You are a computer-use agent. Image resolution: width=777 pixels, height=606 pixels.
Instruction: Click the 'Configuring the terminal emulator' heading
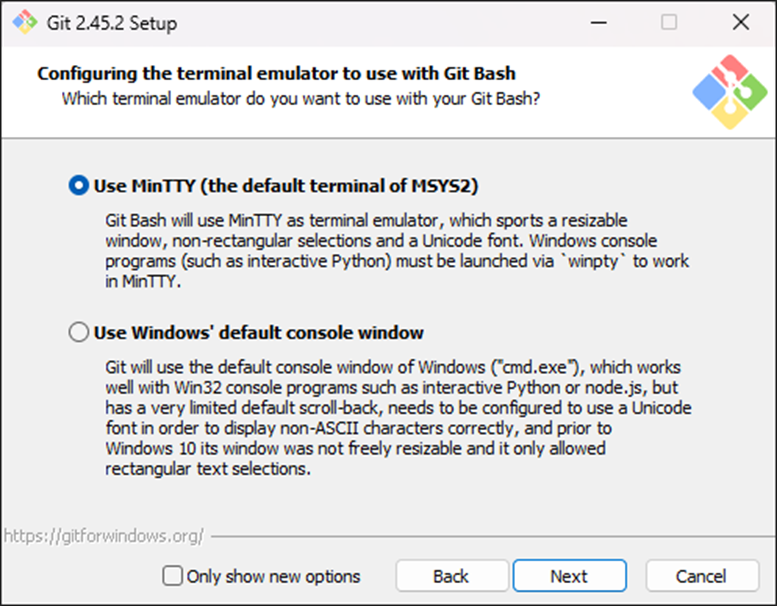[276, 74]
